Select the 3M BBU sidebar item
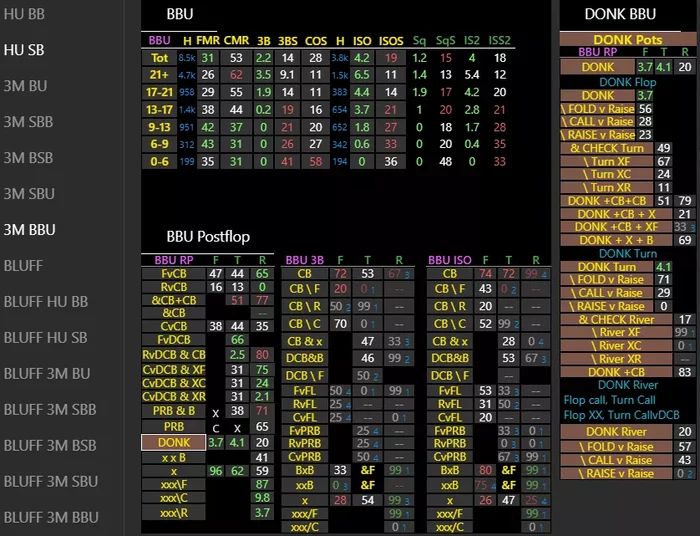700x536 pixels. (x=29, y=230)
